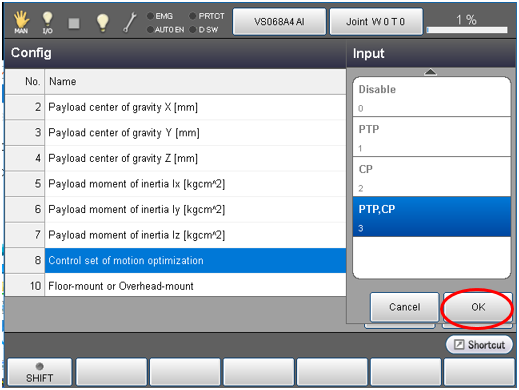This screenshot has width=519, height=390.
Task: Open the Shortcut button
Action: pos(479,345)
